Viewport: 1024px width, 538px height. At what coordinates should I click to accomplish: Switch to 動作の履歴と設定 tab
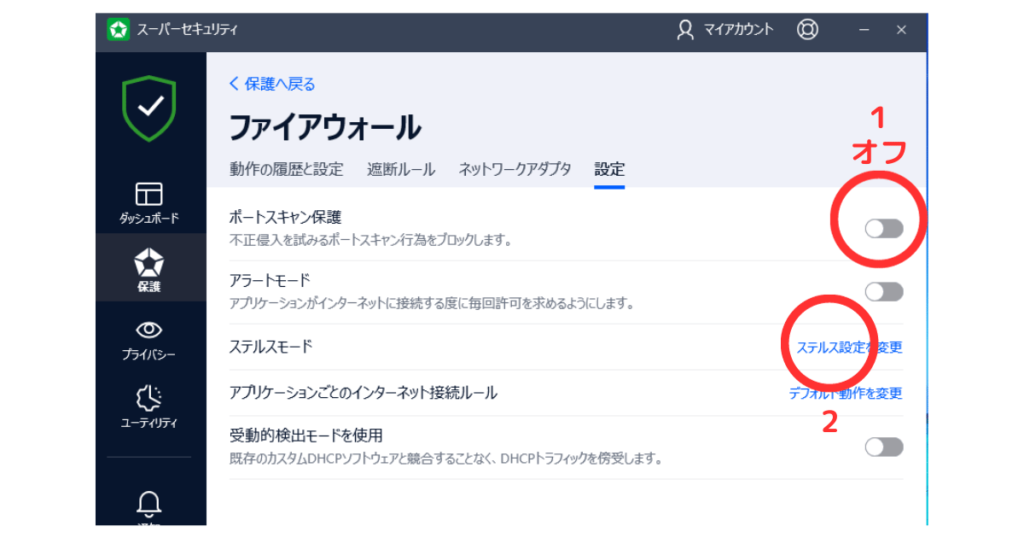[x=286, y=169]
